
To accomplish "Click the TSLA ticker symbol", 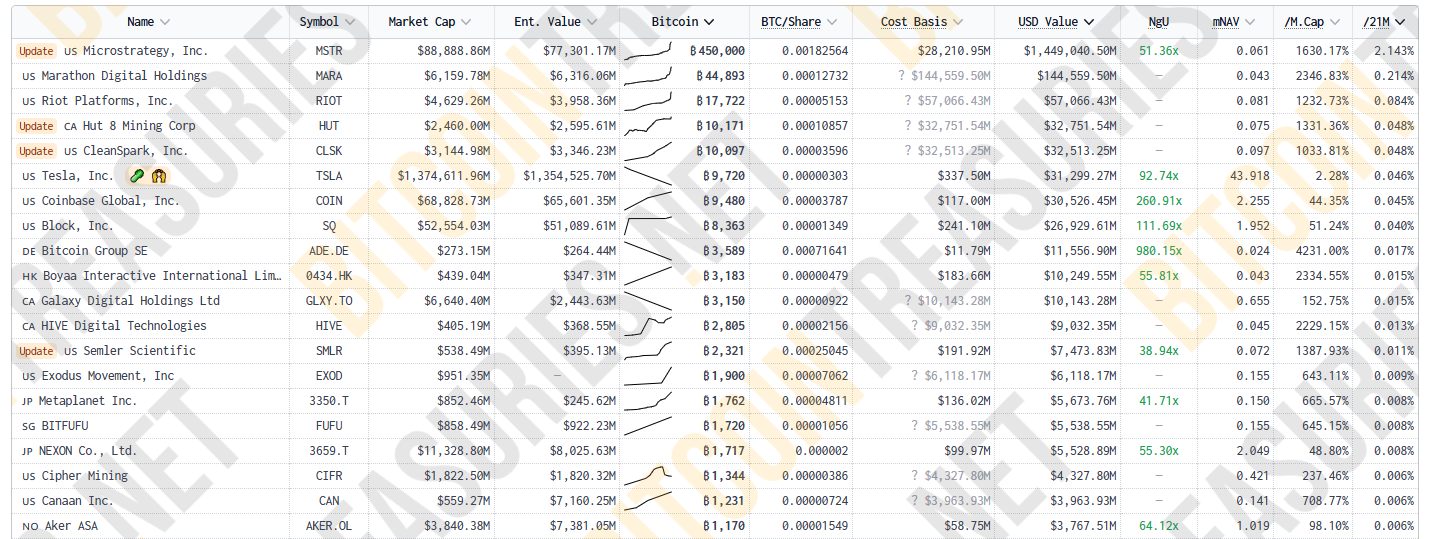I will [x=327, y=176].
